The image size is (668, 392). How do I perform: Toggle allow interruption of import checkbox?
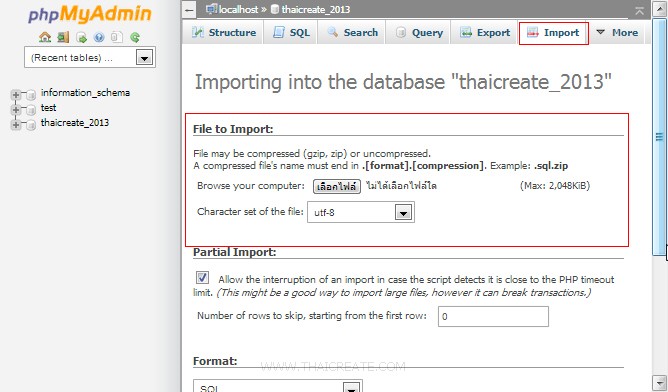(203, 278)
